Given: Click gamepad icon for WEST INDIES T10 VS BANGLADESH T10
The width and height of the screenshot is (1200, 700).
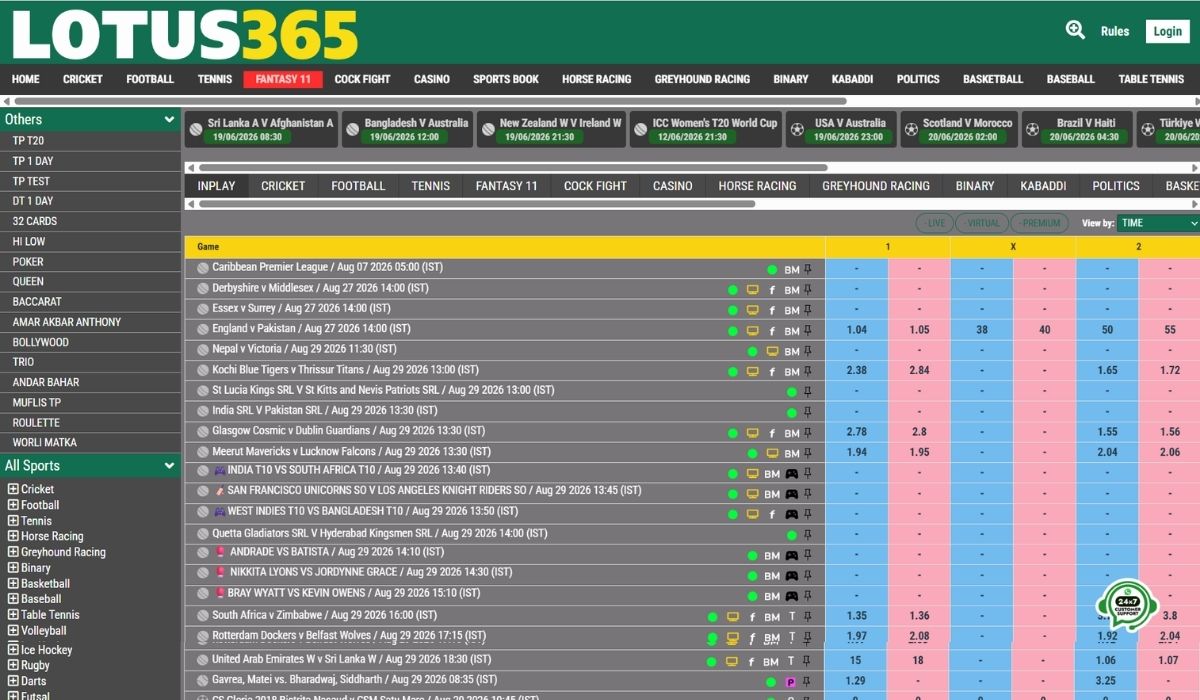Looking at the screenshot, I should coord(791,514).
